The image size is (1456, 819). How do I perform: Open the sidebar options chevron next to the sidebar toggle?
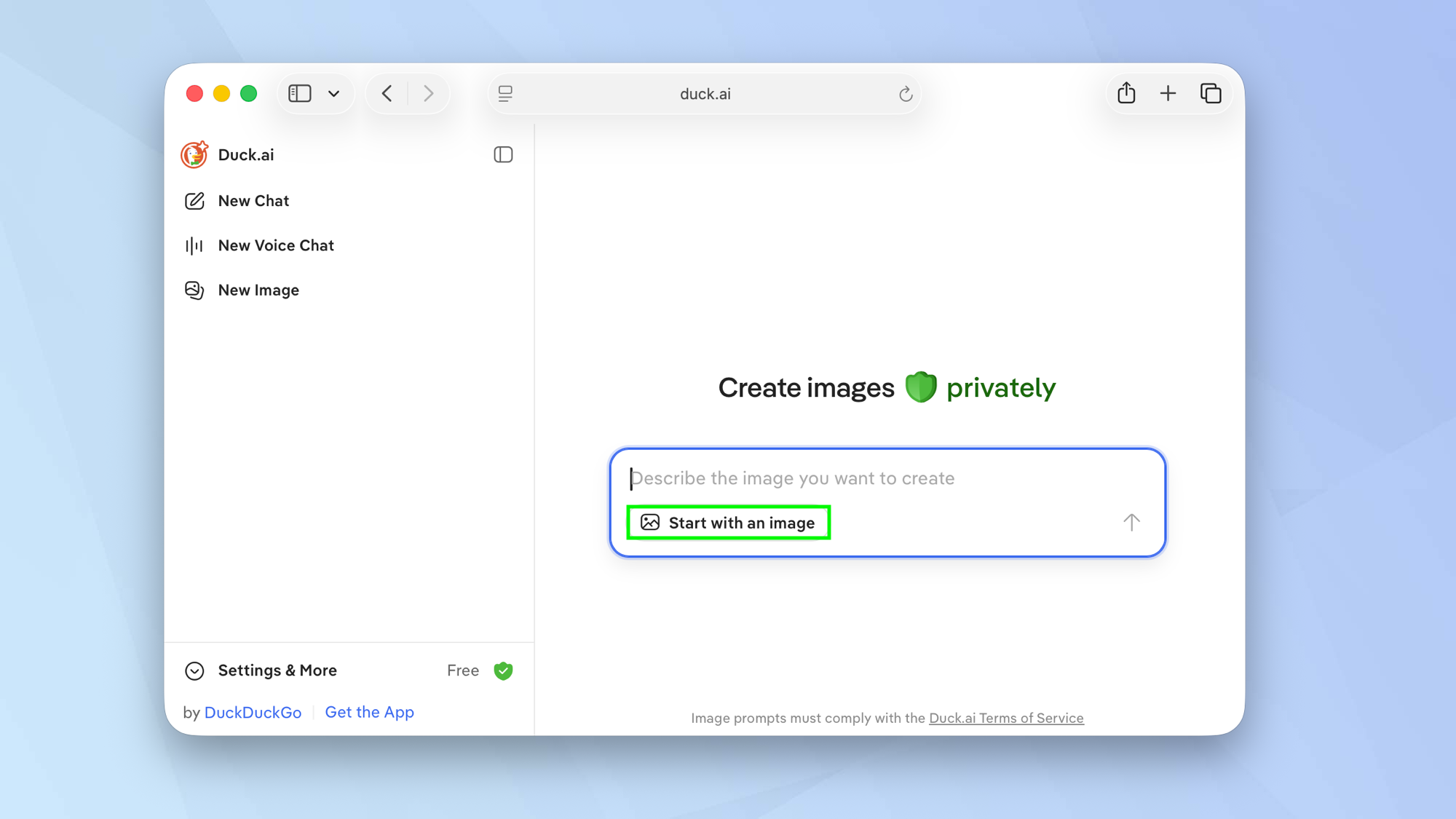(334, 93)
